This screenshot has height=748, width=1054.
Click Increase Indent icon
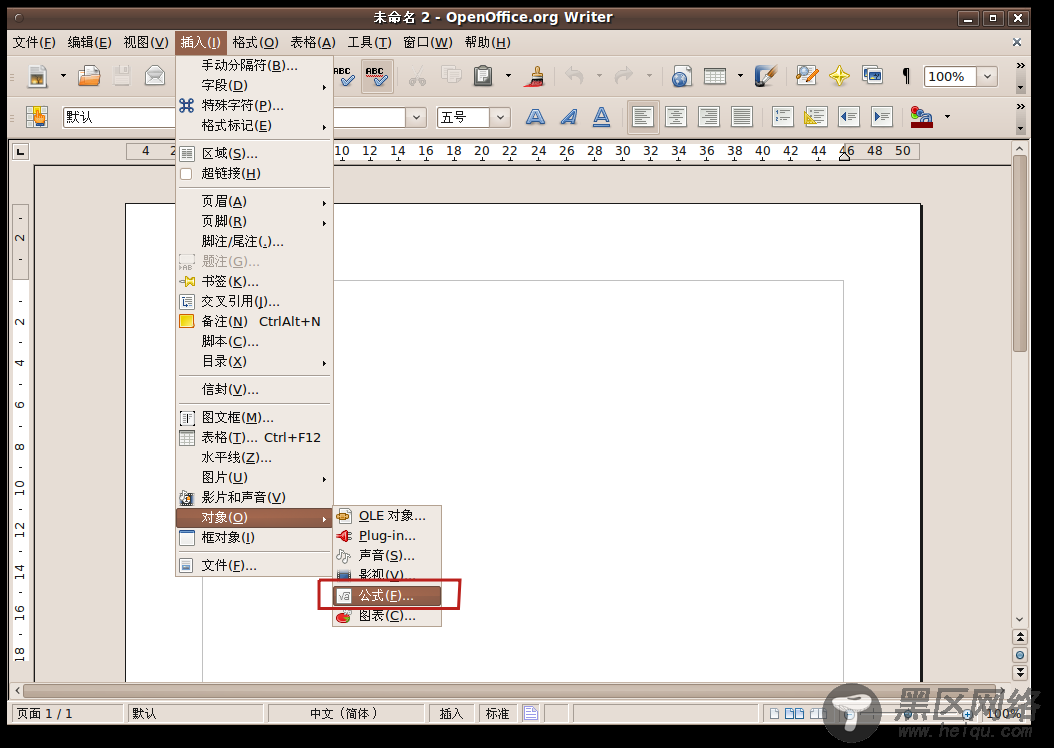tap(882, 117)
